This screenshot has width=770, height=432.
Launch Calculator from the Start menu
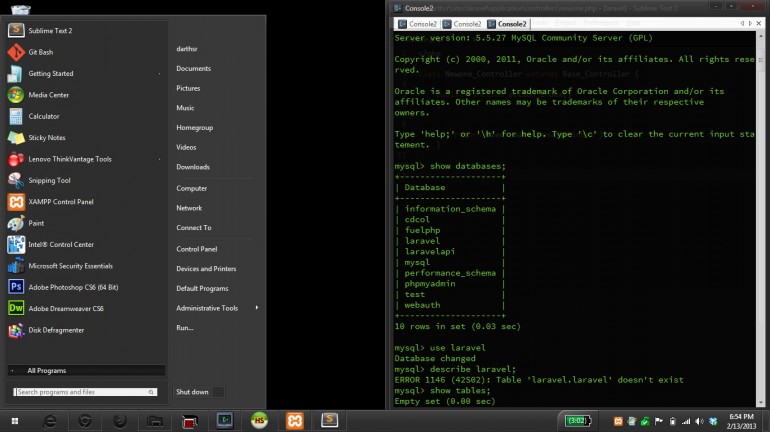coord(86,116)
